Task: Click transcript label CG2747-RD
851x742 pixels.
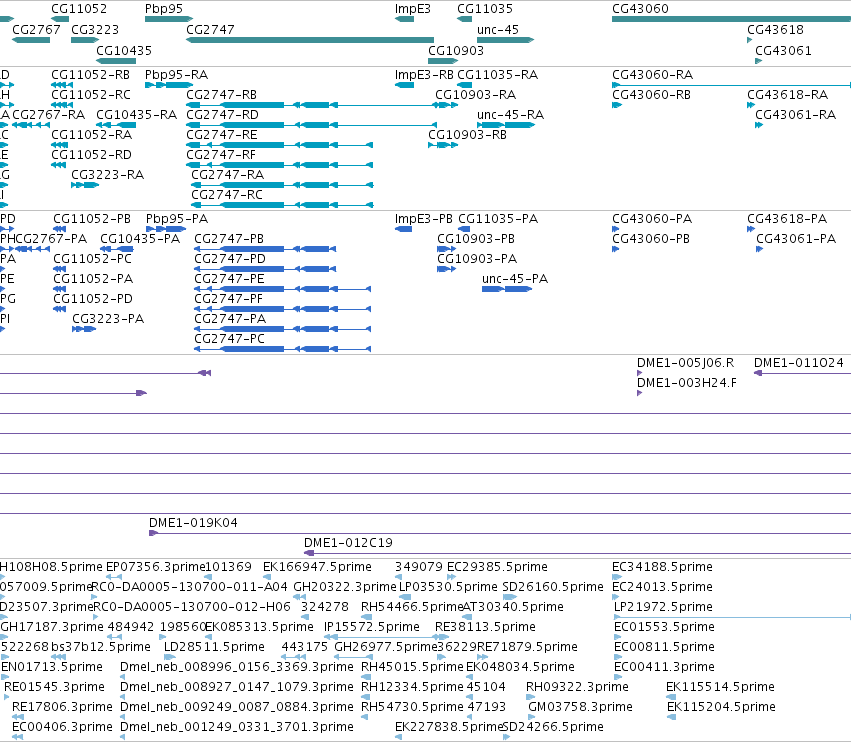Action: pos(222,115)
